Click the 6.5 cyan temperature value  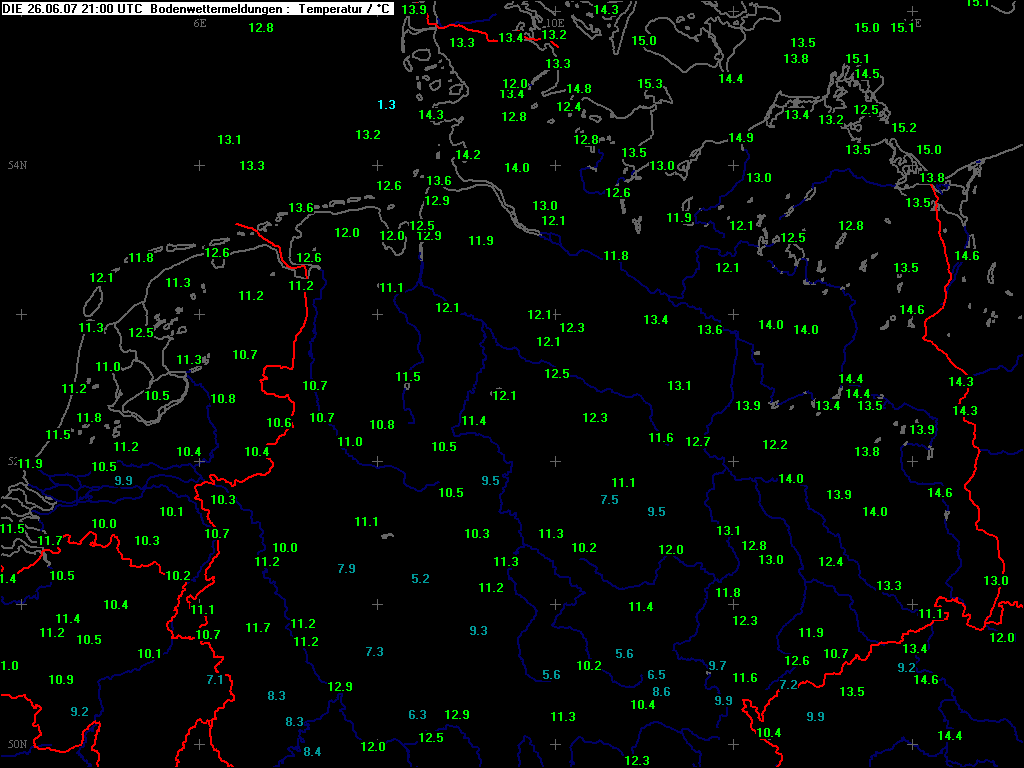pos(656,675)
